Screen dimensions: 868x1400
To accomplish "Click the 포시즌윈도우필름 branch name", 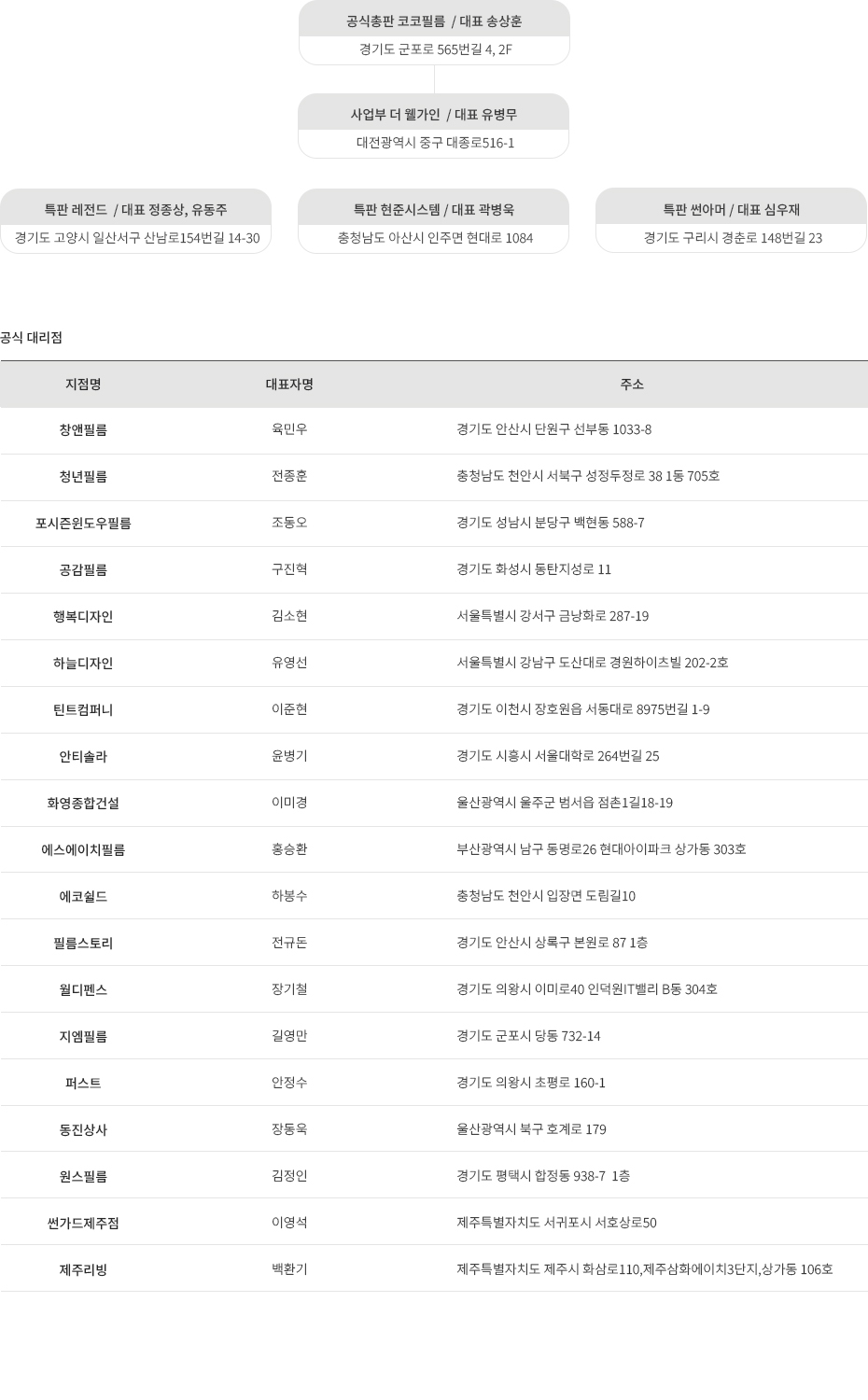I will [83, 524].
